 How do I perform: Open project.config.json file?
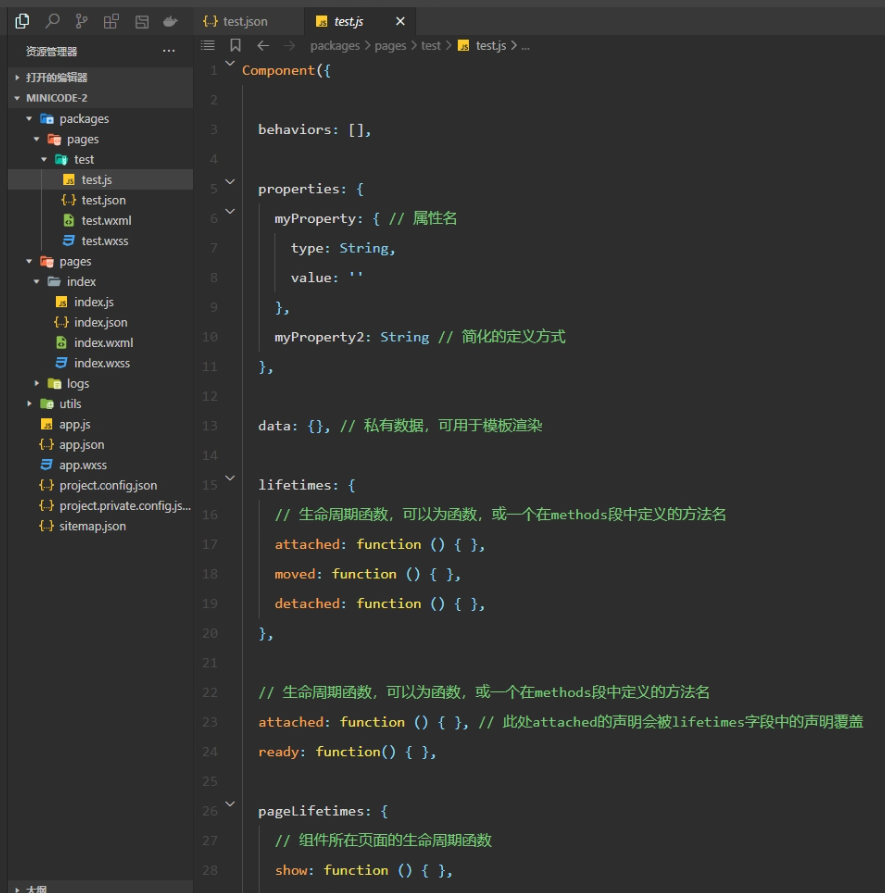pyautogui.click(x=100, y=485)
